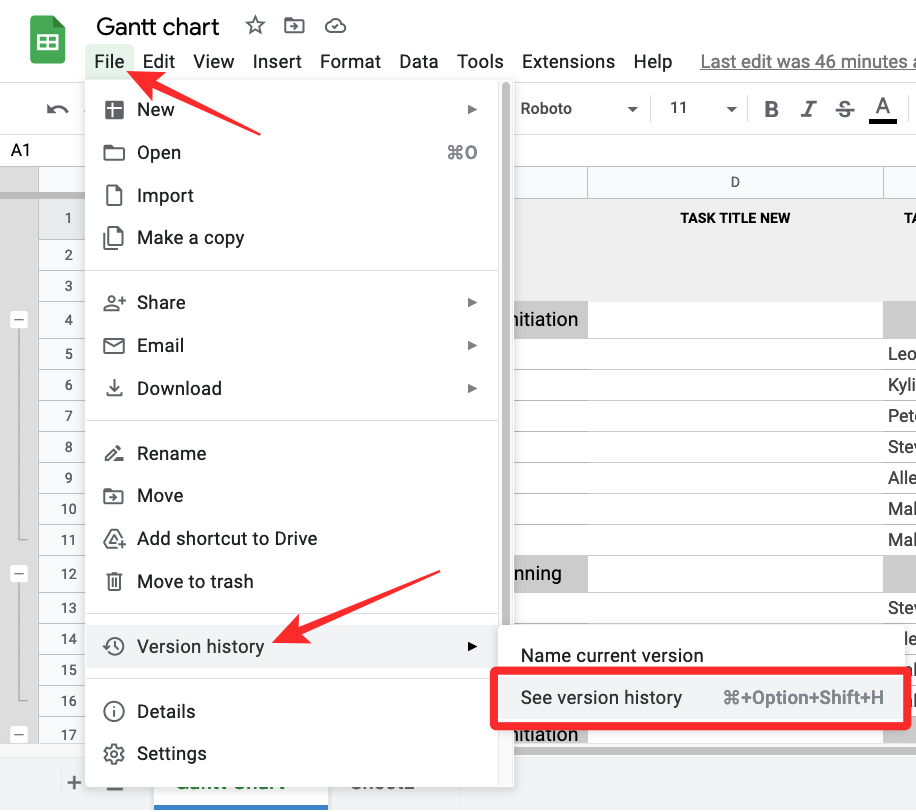916x812 pixels.
Task: Open the text color picker
Action: 883,109
